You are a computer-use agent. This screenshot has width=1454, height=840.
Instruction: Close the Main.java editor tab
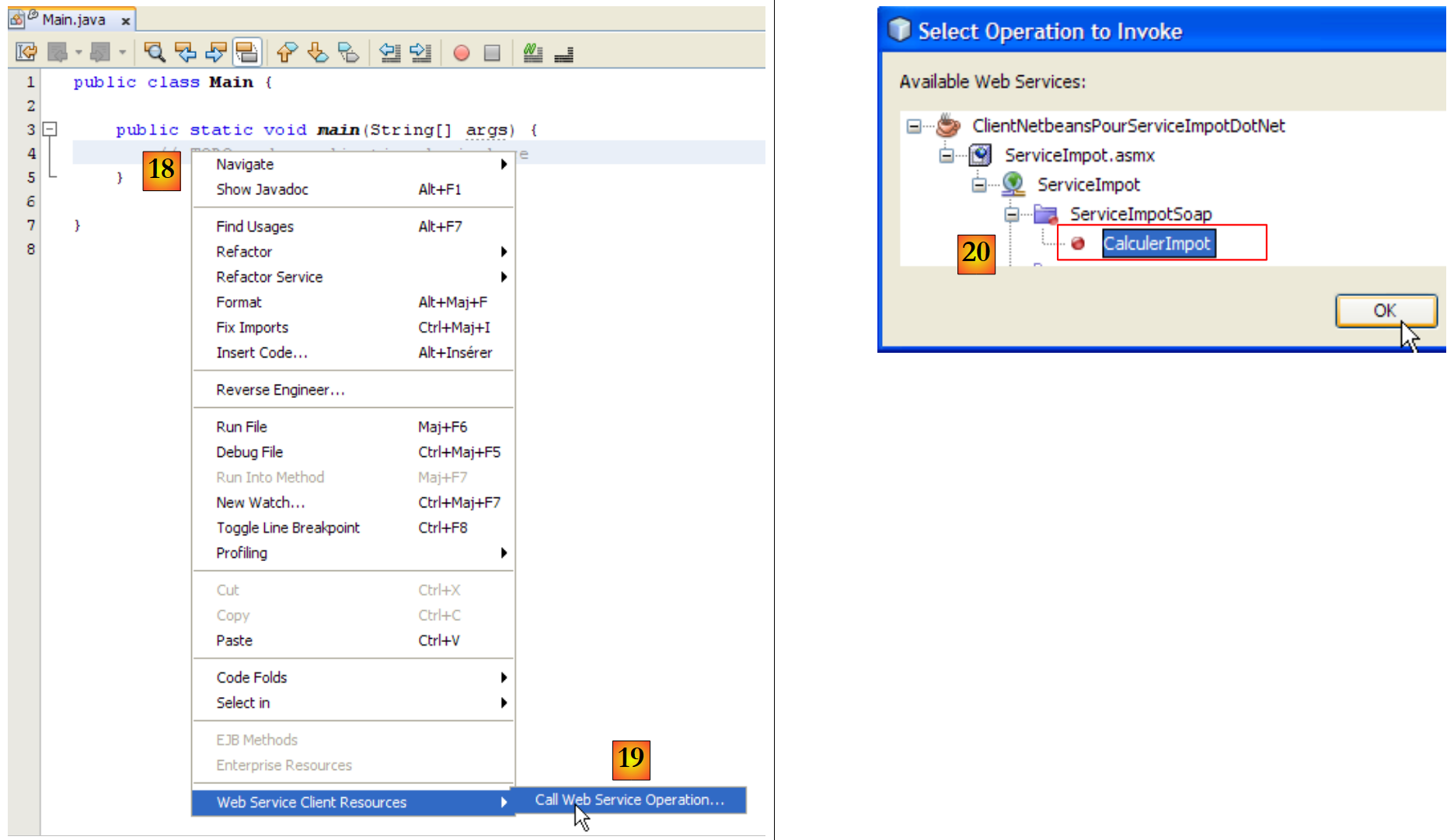tap(125, 21)
